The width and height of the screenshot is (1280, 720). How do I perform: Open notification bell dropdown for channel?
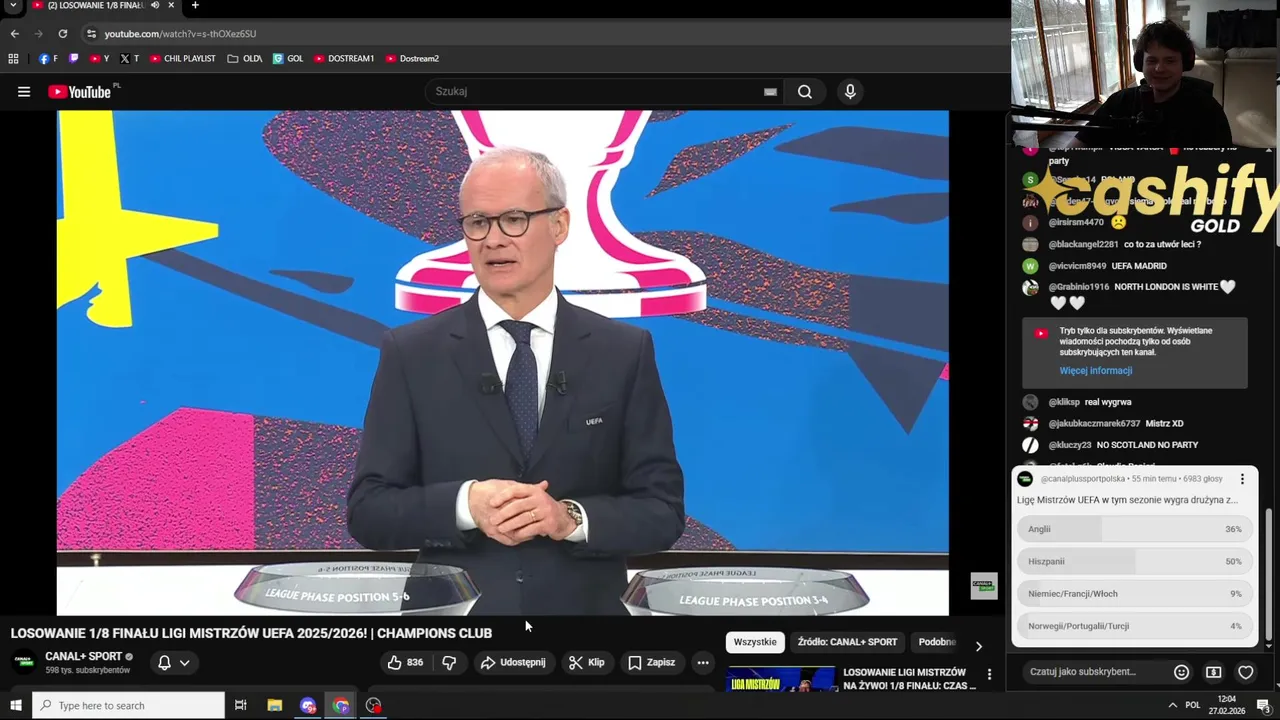pyautogui.click(x=173, y=662)
